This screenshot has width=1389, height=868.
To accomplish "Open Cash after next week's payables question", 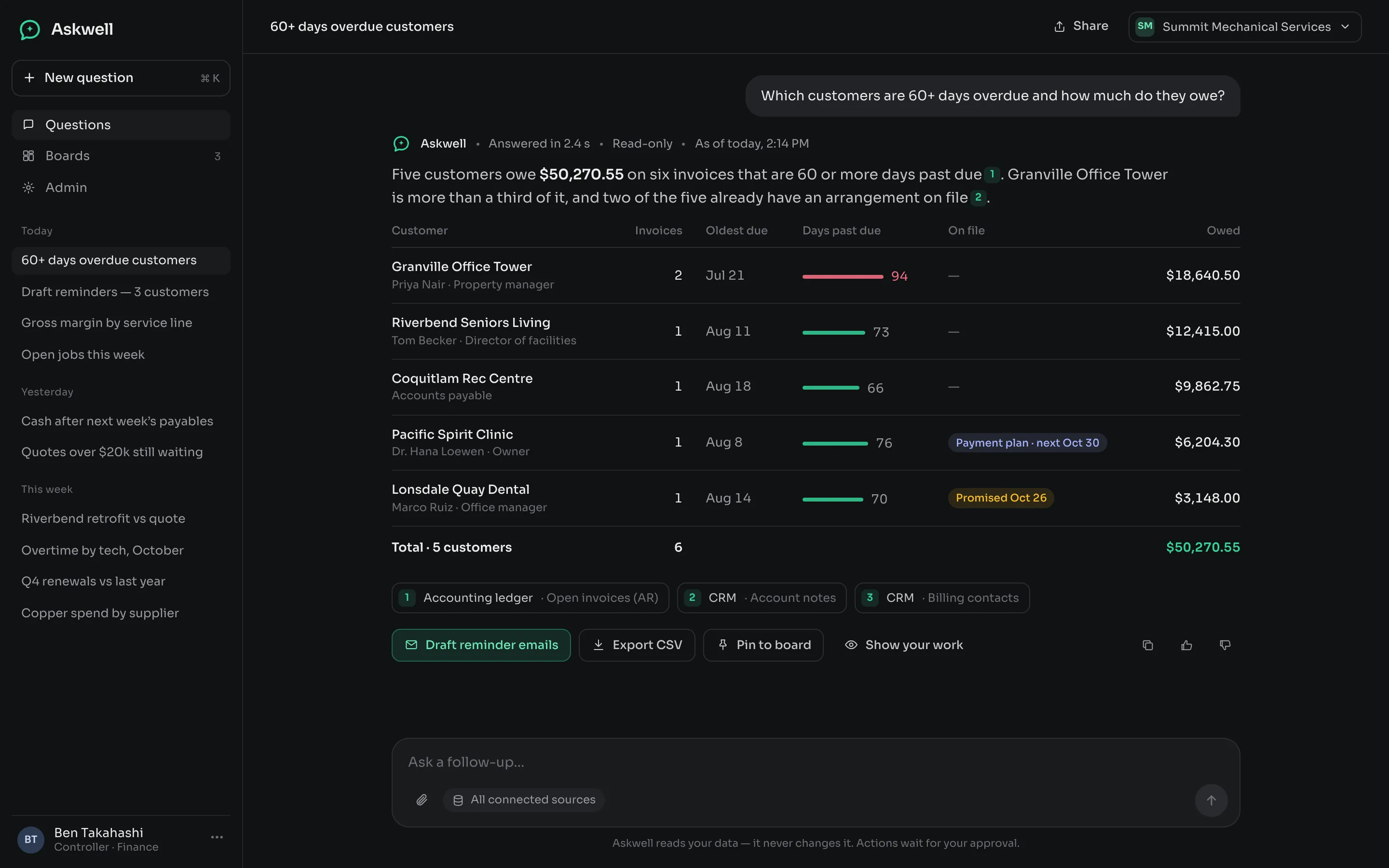I will pyautogui.click(x=121, y=421).
